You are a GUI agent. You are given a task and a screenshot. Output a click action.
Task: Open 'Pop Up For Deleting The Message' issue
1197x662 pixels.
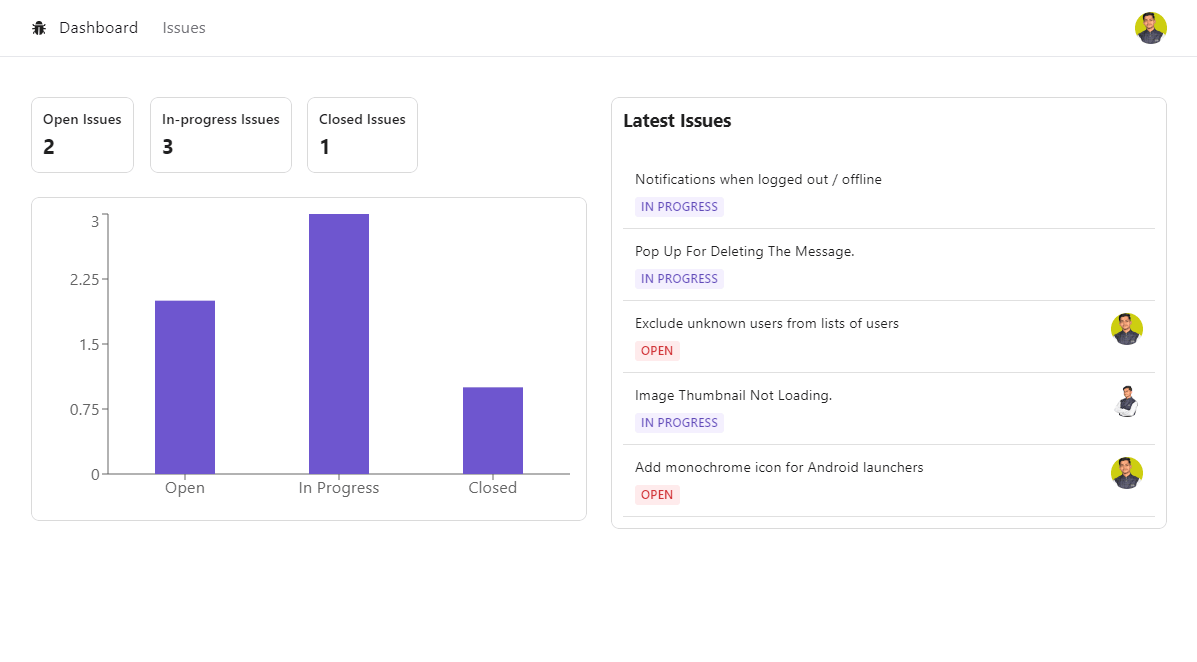pos(744,252)
